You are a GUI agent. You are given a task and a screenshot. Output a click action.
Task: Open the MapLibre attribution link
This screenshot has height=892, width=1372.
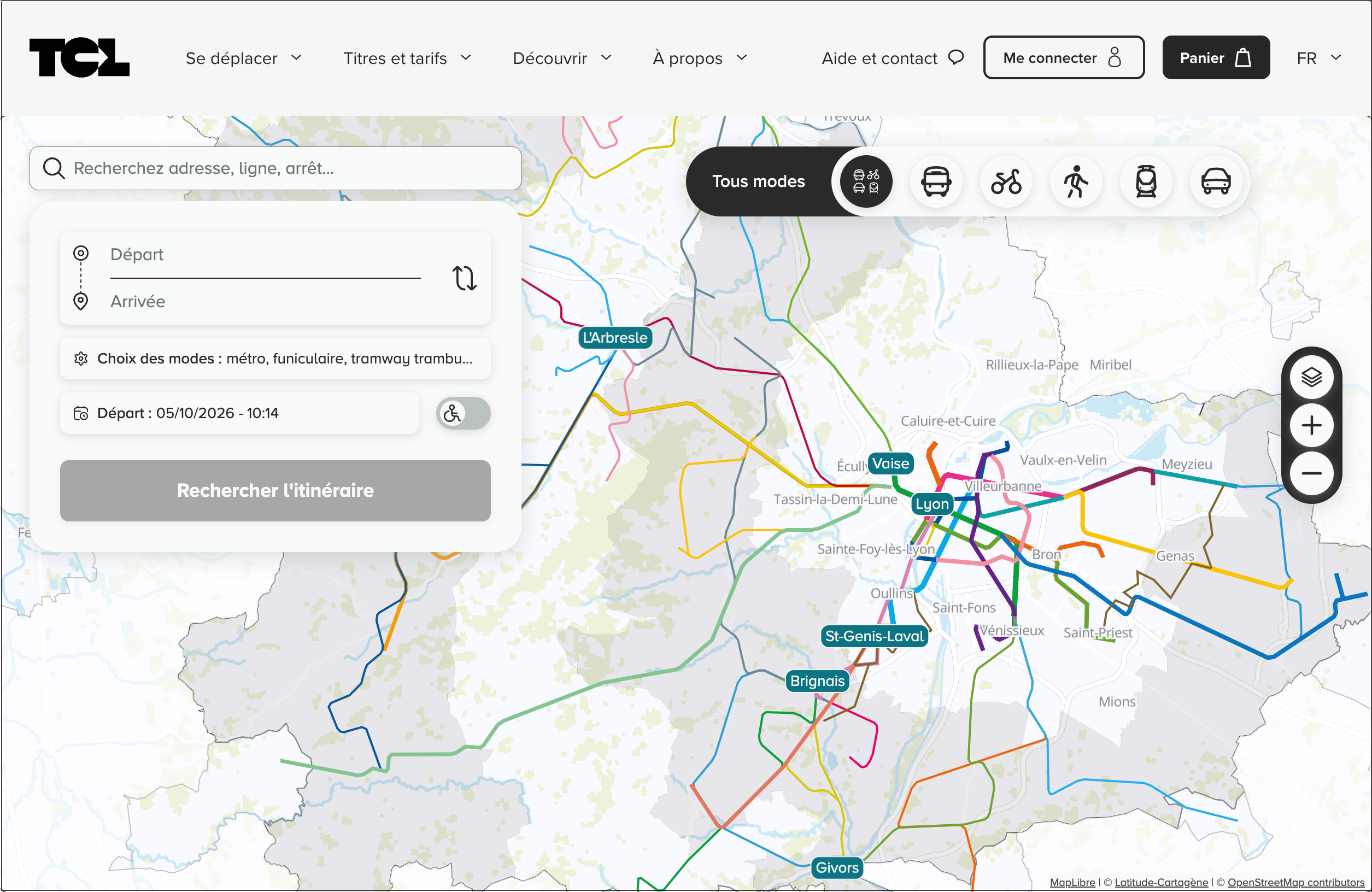[1072, 882]
